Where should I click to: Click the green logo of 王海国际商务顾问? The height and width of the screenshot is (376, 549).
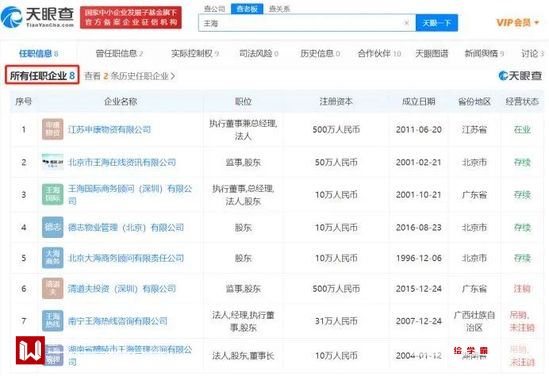coord(53,194)
